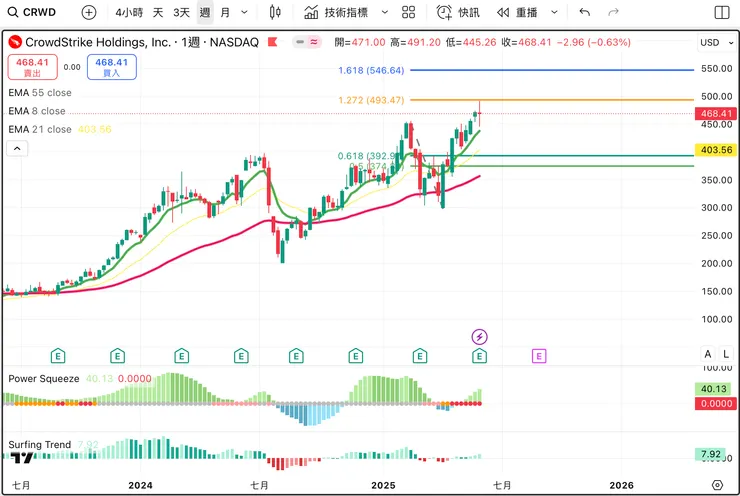The height and width of the screenshot is (496, 740).
Task: Select the 週 weekly timeframe
Action: click(205, 12)
